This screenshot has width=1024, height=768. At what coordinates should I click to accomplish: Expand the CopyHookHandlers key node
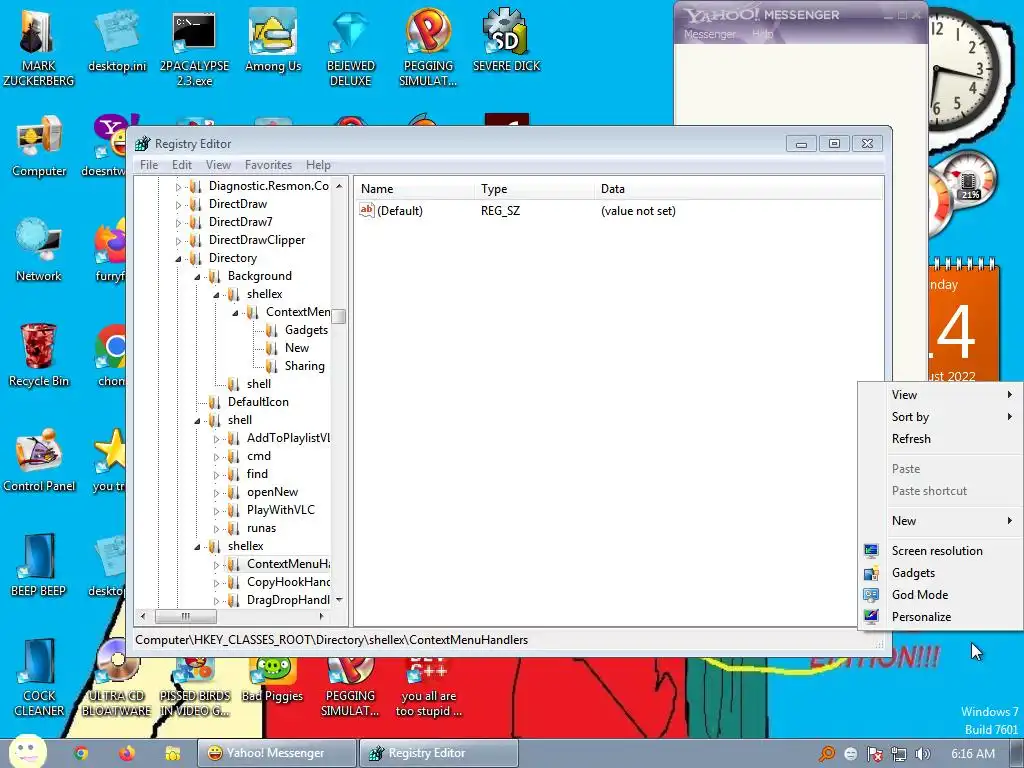(x=216, y=583)
